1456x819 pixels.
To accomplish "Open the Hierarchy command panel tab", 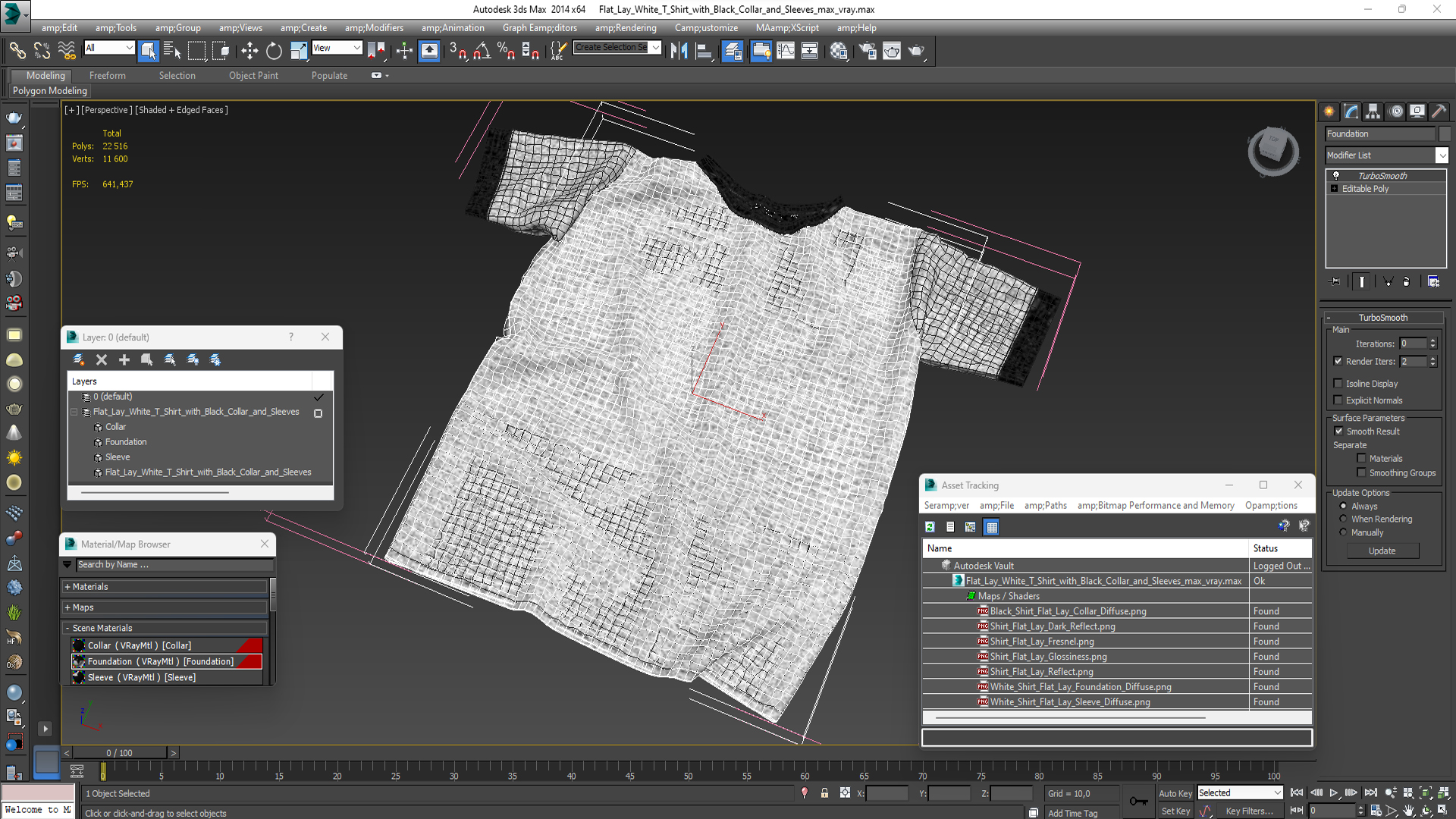I will pyautogui.click(x=1373, y=111).
